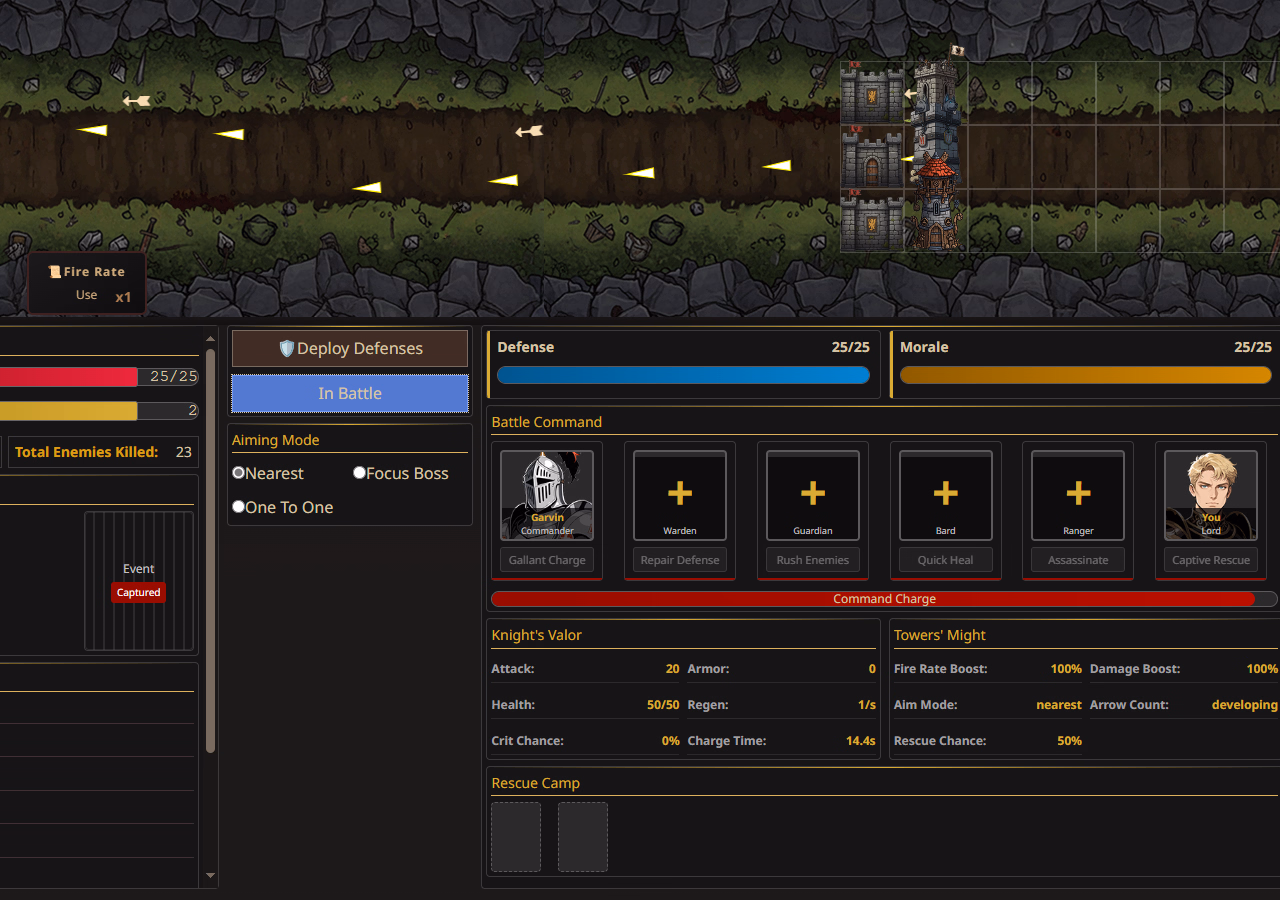
Task: Add a Guardian to the empty slot
Action: (813, 494)
